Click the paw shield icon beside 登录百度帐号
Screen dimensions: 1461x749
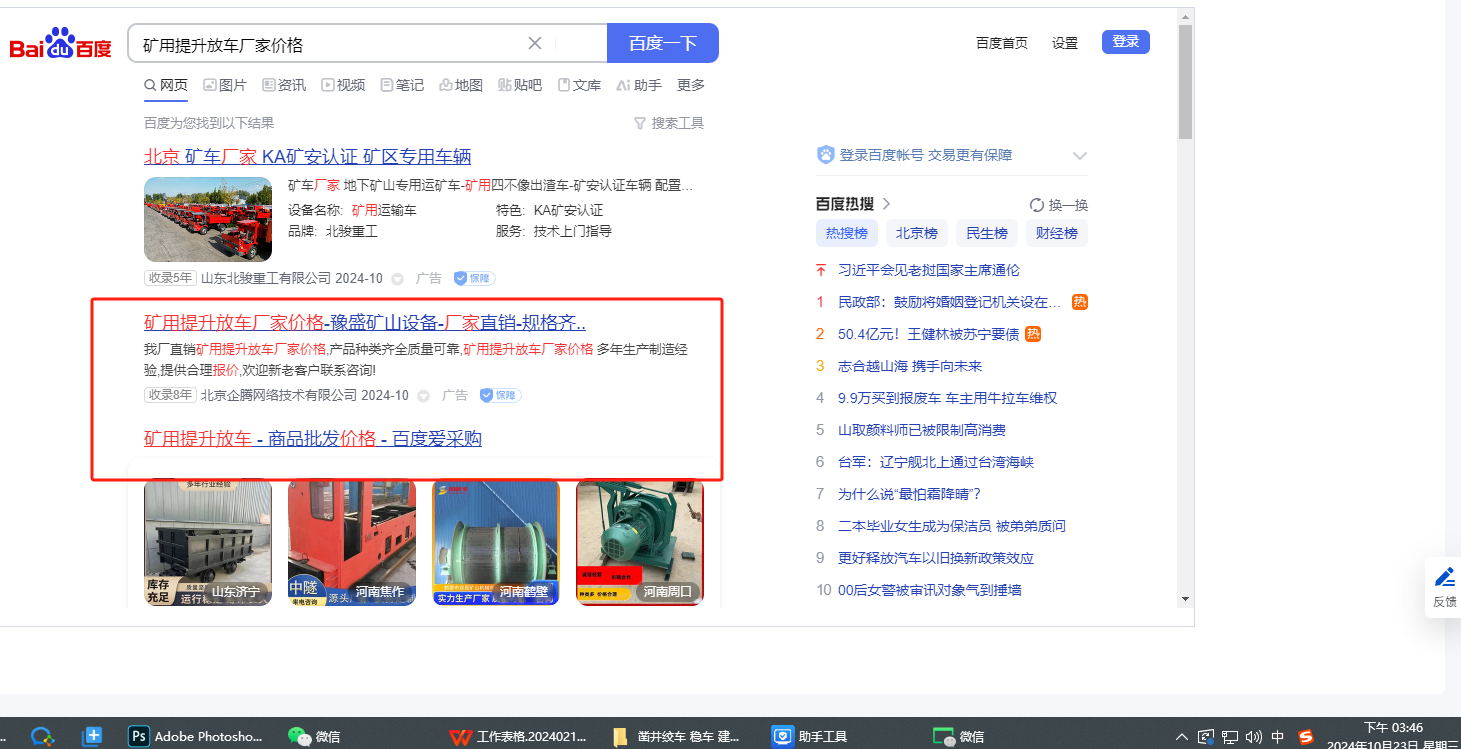click(825, 155)
